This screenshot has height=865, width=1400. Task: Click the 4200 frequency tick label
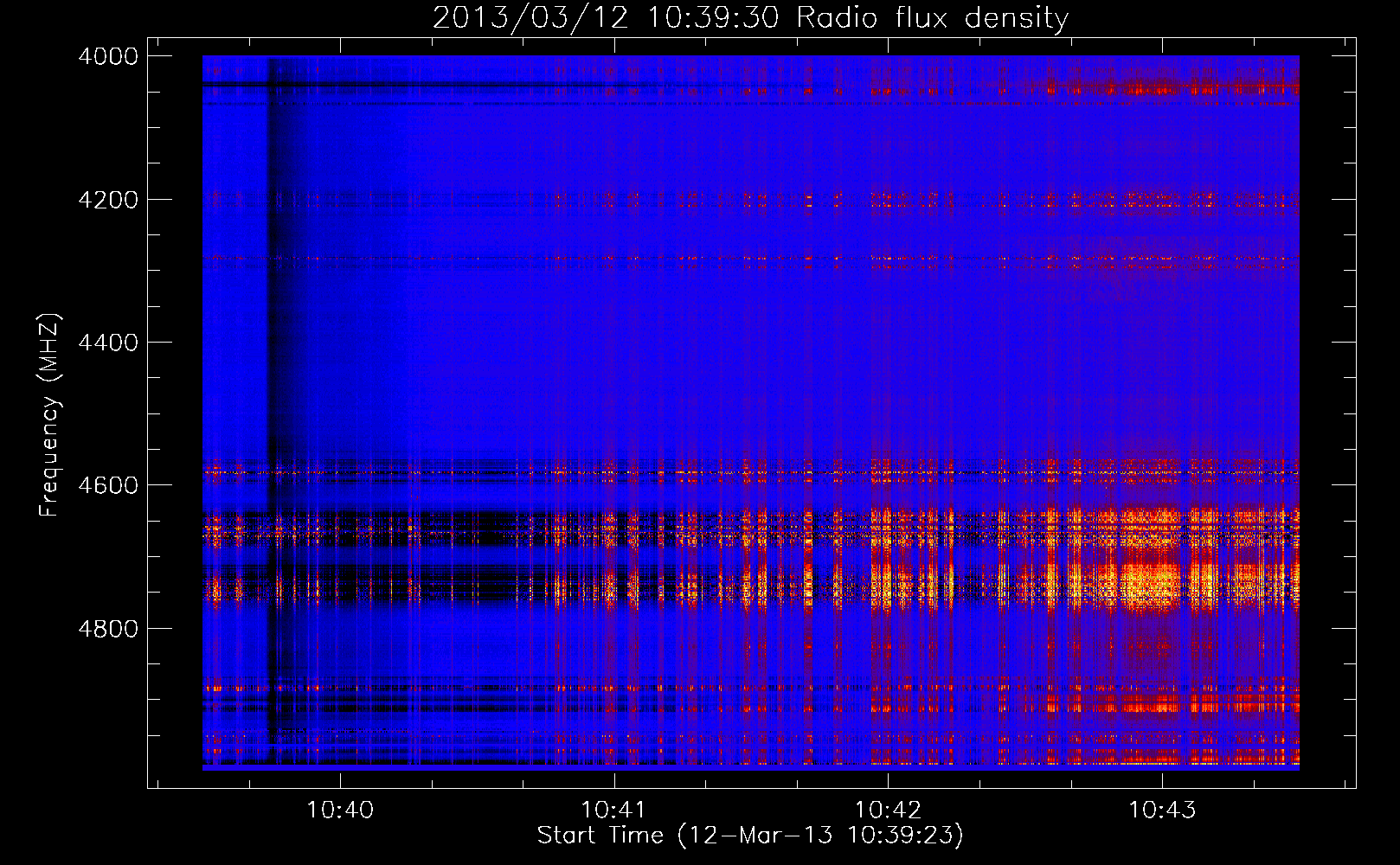tap(108, 200)
